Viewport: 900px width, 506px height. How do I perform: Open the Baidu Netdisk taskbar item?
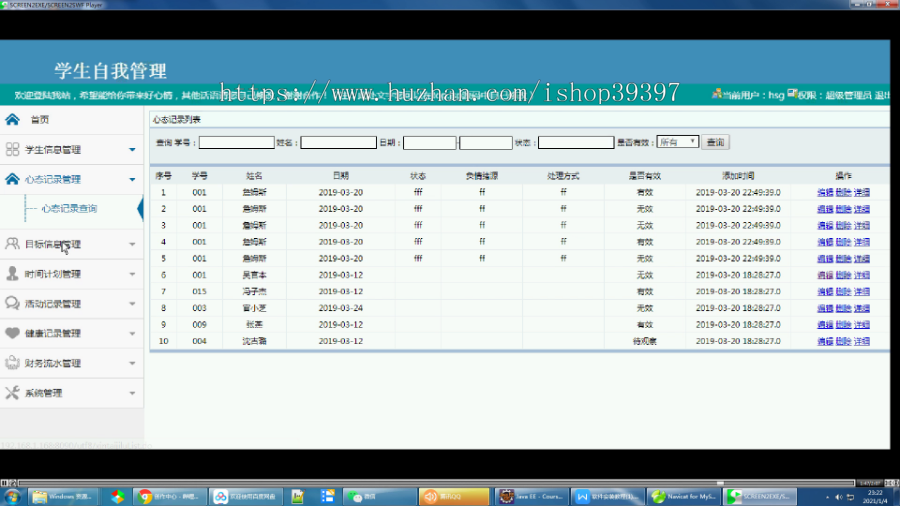coord(245,497)
